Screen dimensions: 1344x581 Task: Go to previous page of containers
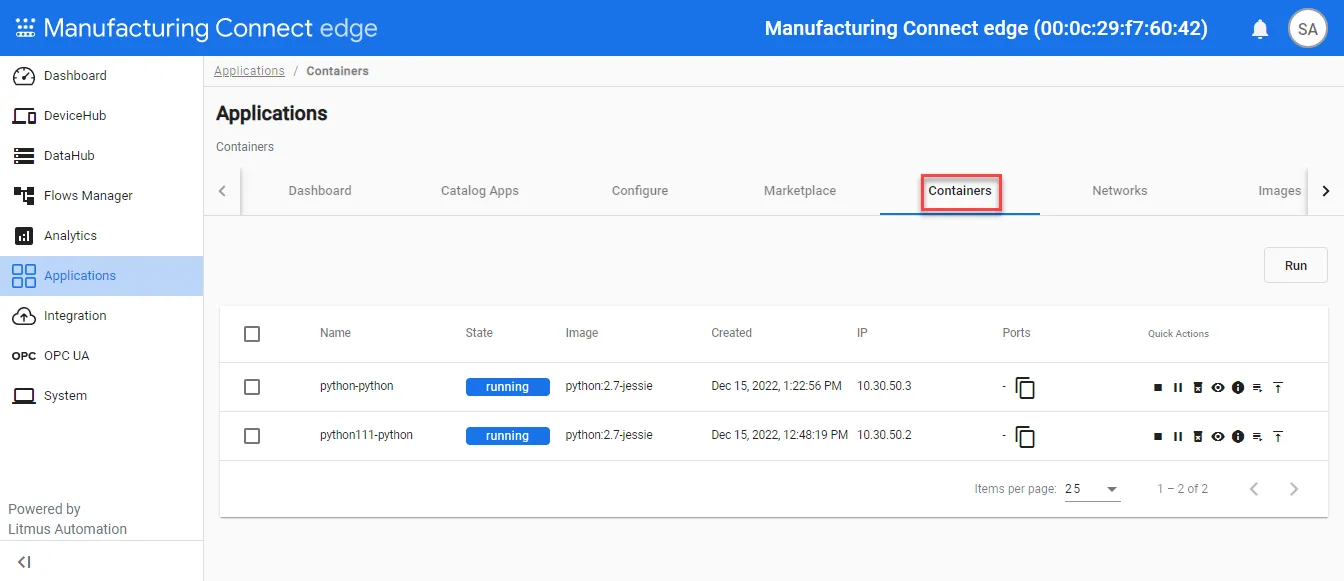[1254, 489]
